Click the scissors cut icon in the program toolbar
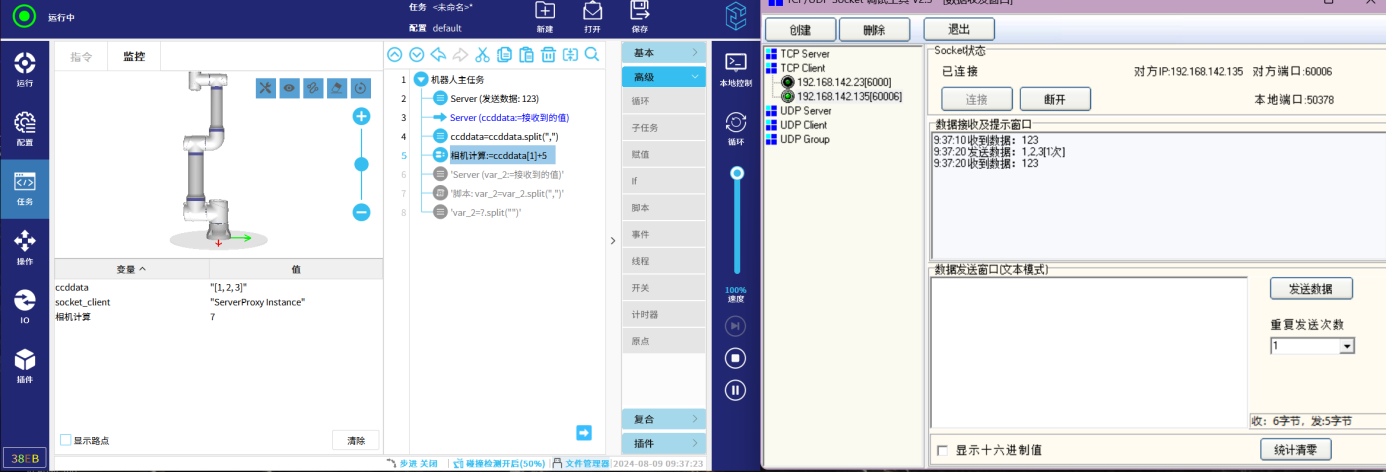This screenshot has width=1386, height=472. tap(482, 55)
